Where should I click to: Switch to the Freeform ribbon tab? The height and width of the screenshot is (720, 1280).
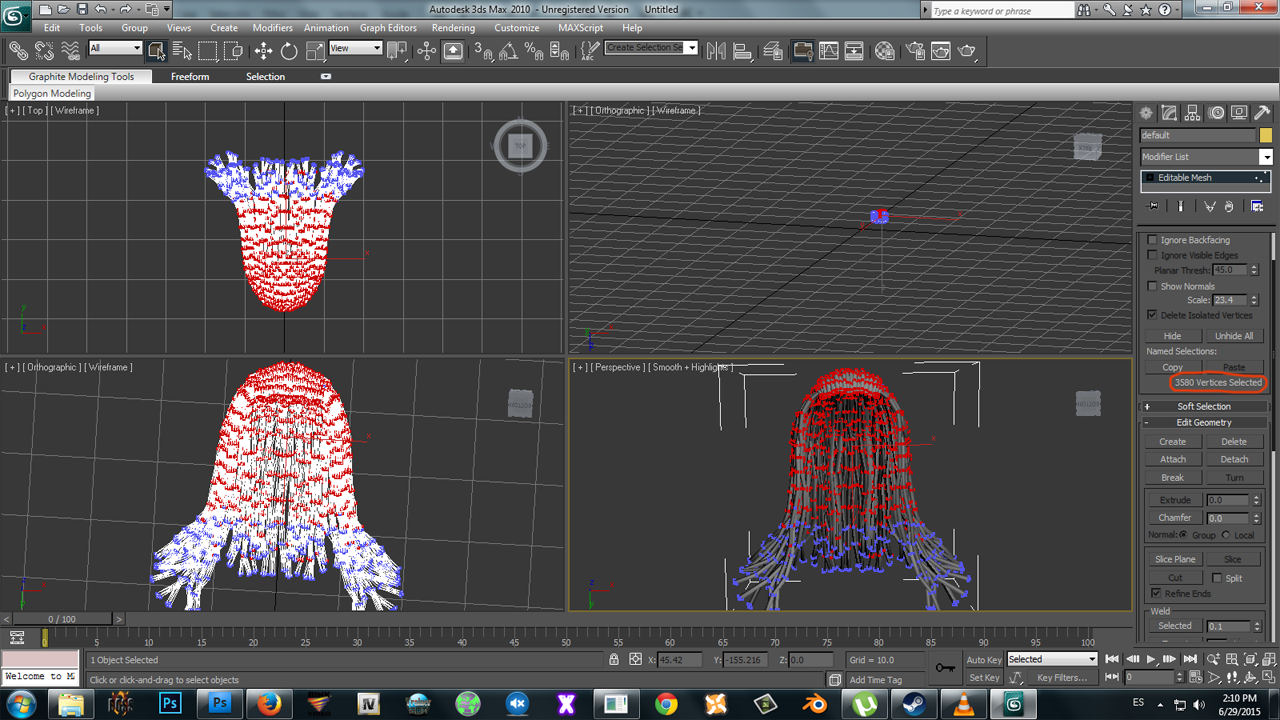[190, 77]
